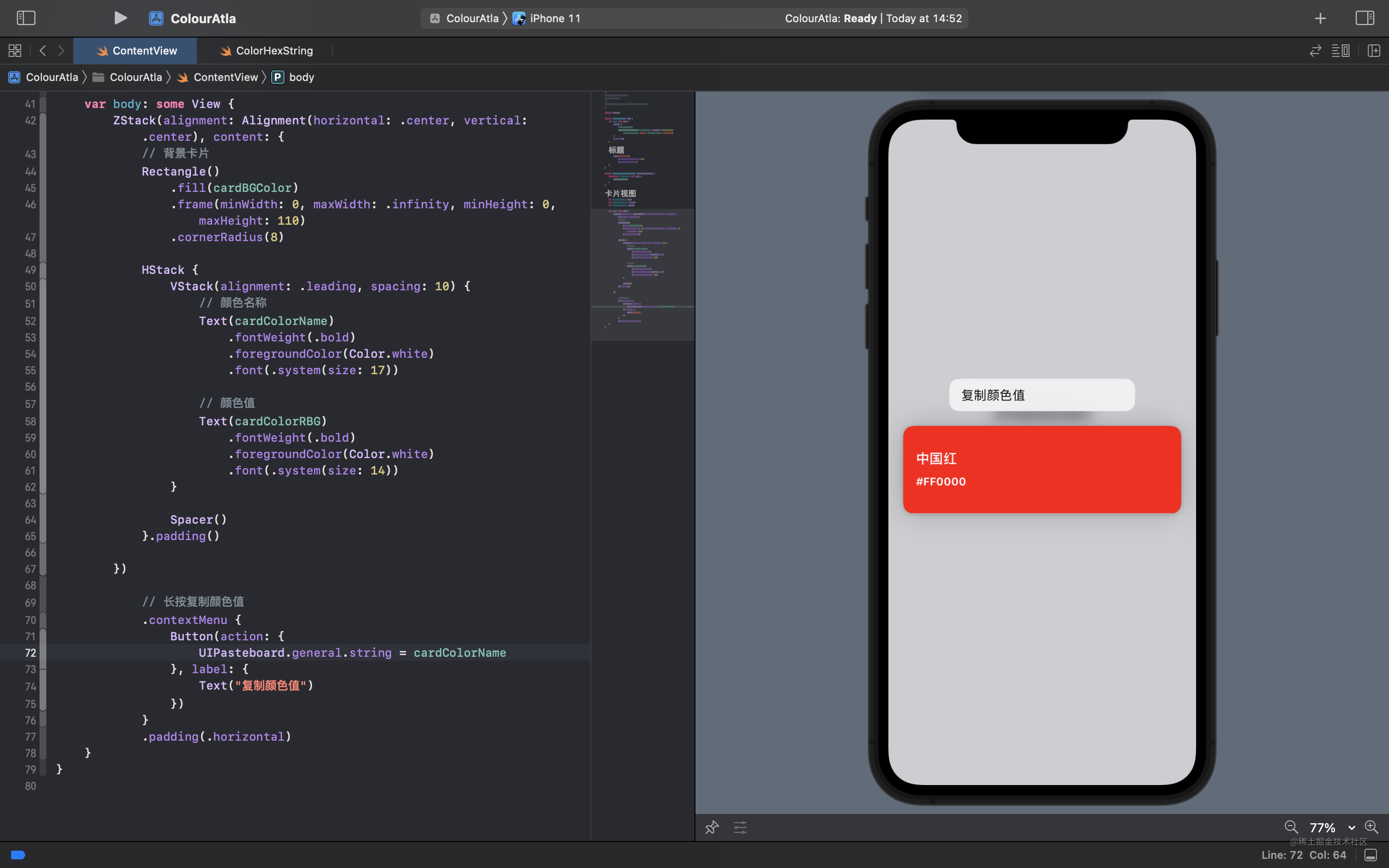Open the editor options menu
Screen dimensions: 1389x868
click(1340, 51)
